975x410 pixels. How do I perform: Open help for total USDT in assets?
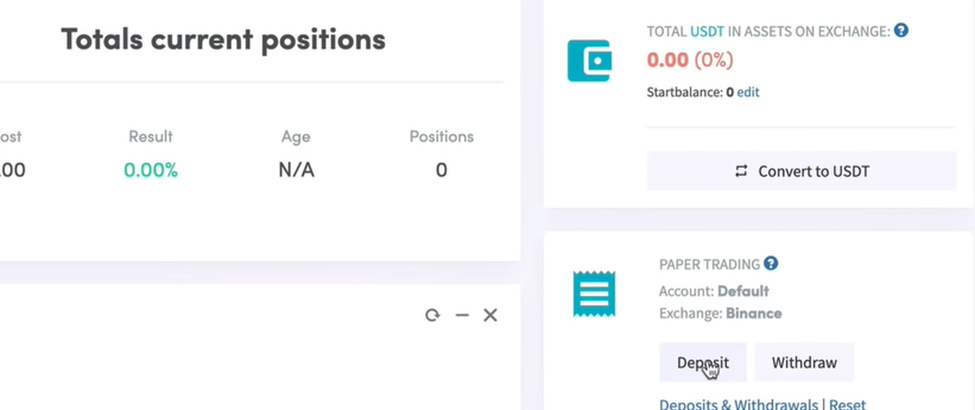point(901,30)
